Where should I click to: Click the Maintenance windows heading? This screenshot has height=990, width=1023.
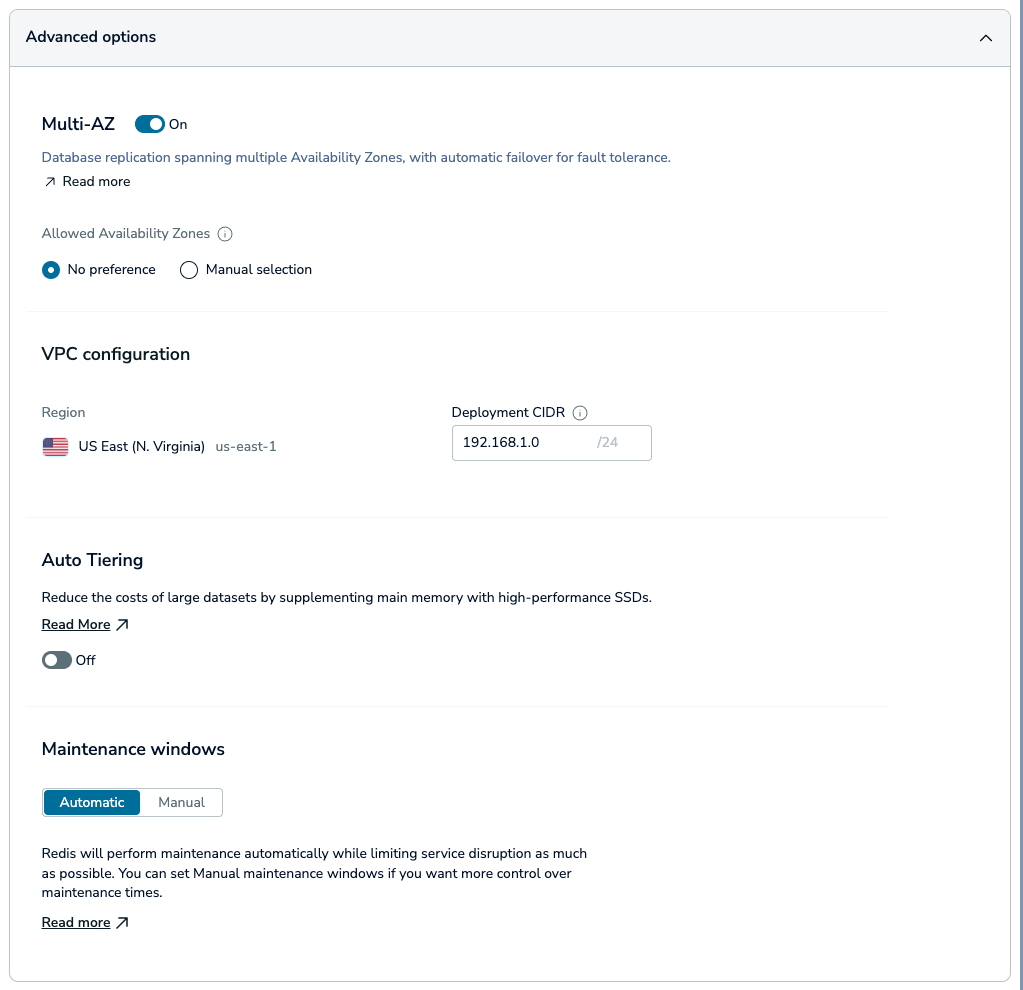point(133,749)
